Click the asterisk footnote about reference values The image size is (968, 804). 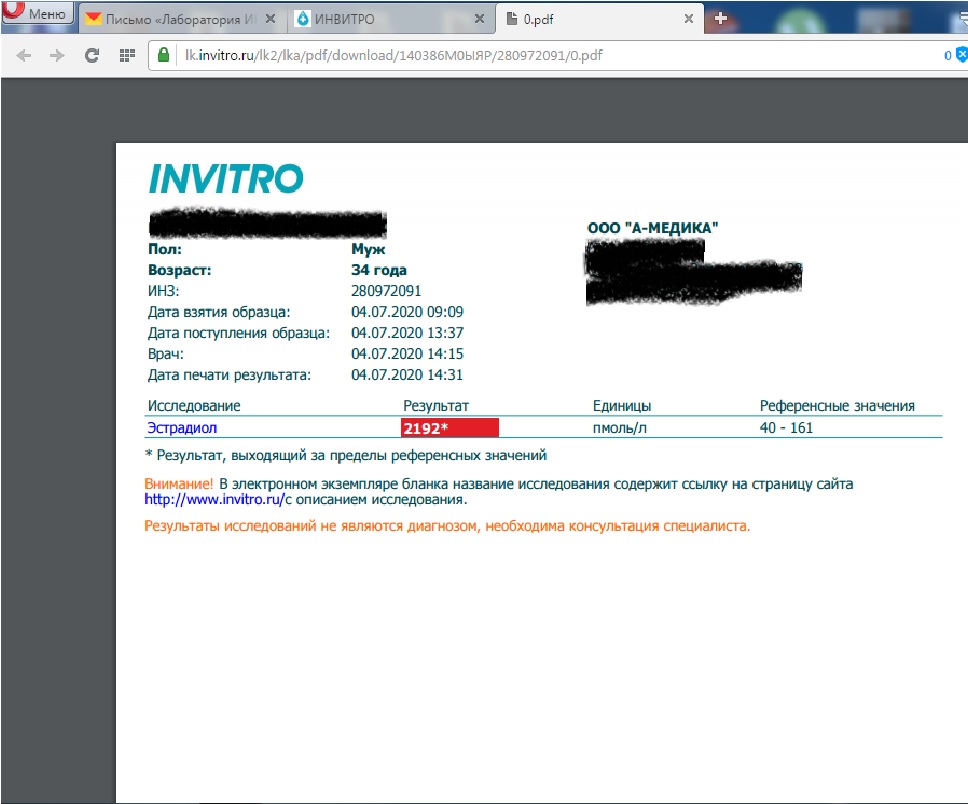click(346, 455)
